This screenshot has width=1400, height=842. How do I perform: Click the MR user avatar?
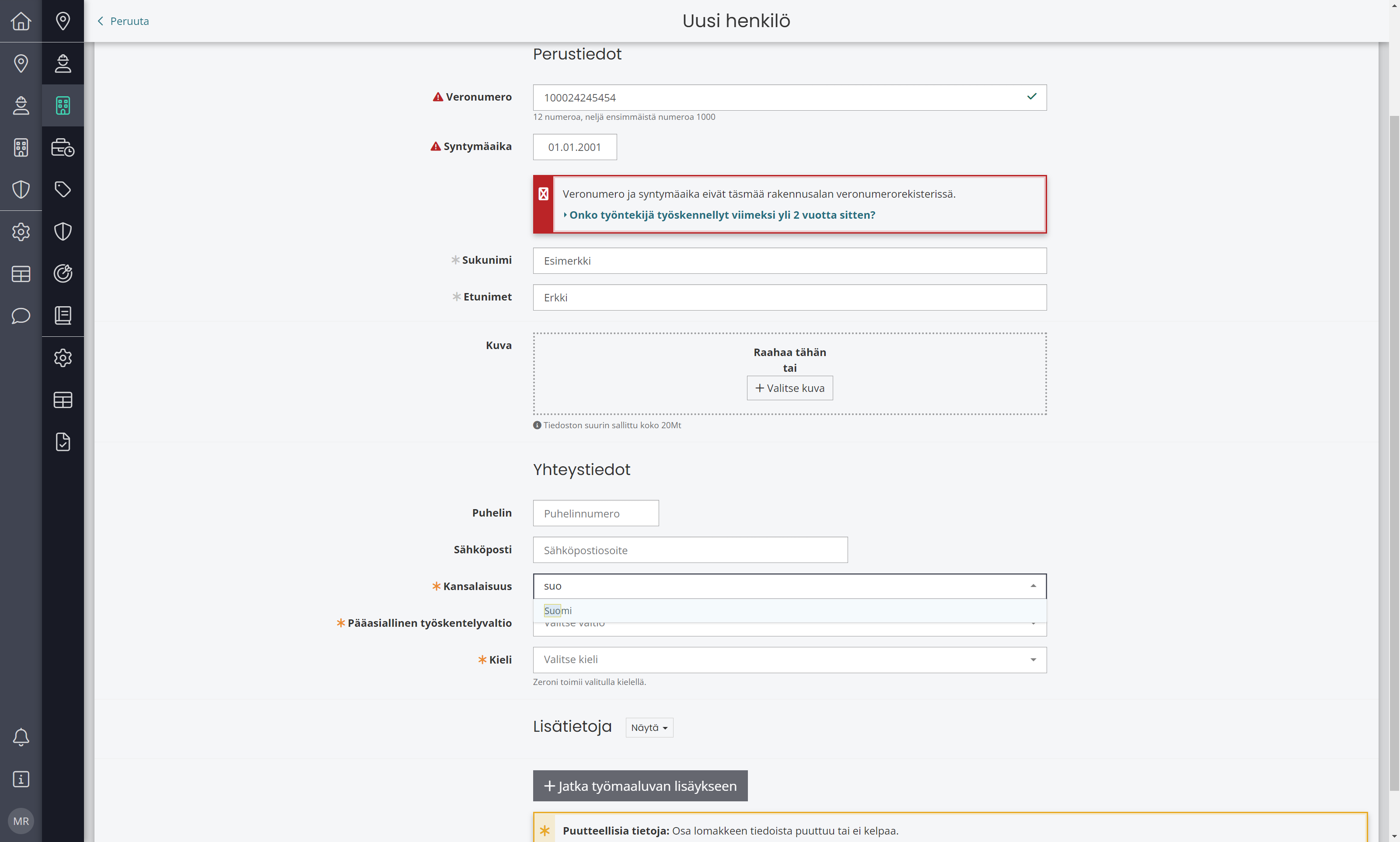21,821
